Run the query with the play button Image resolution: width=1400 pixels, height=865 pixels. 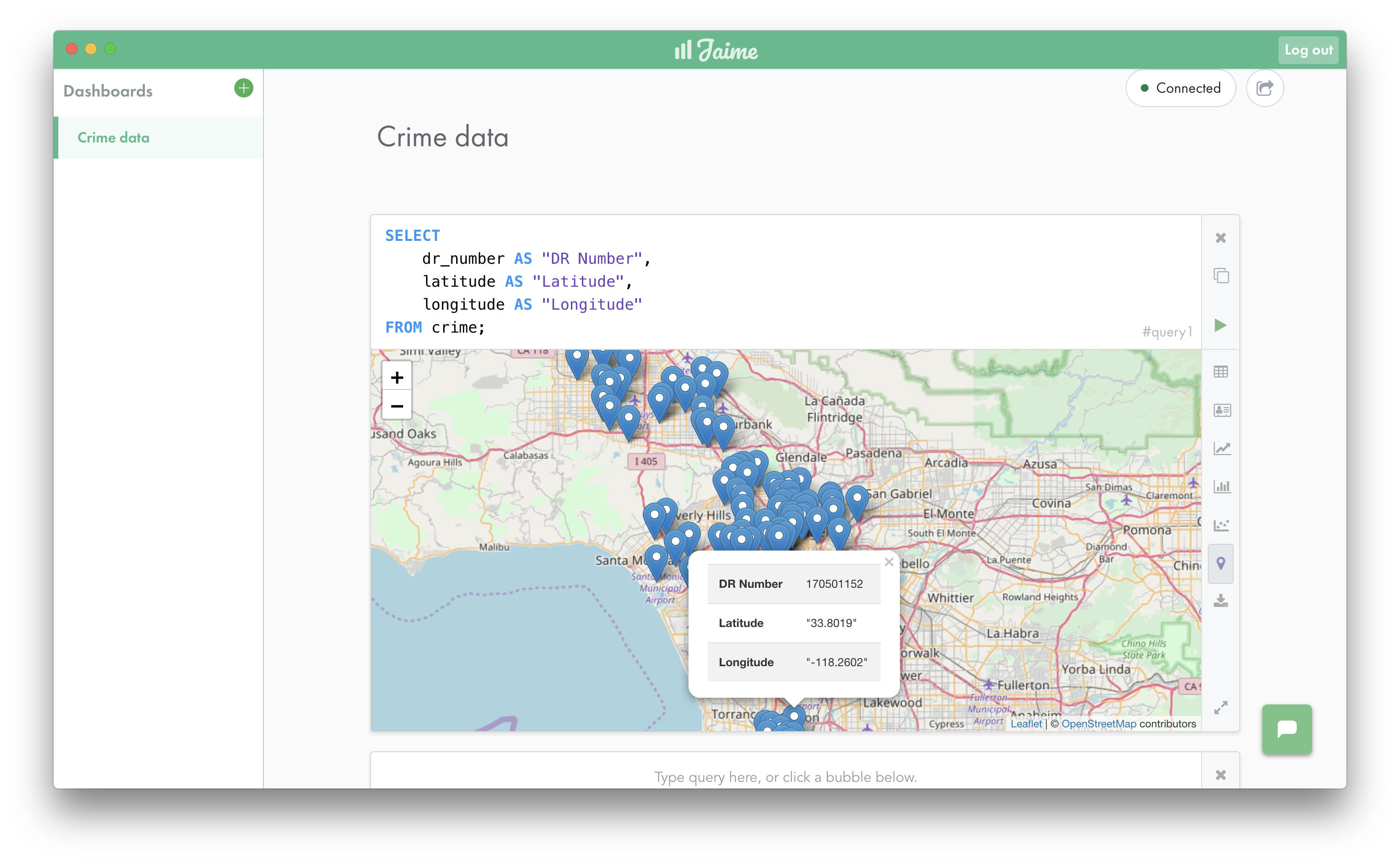point(1220,325)
